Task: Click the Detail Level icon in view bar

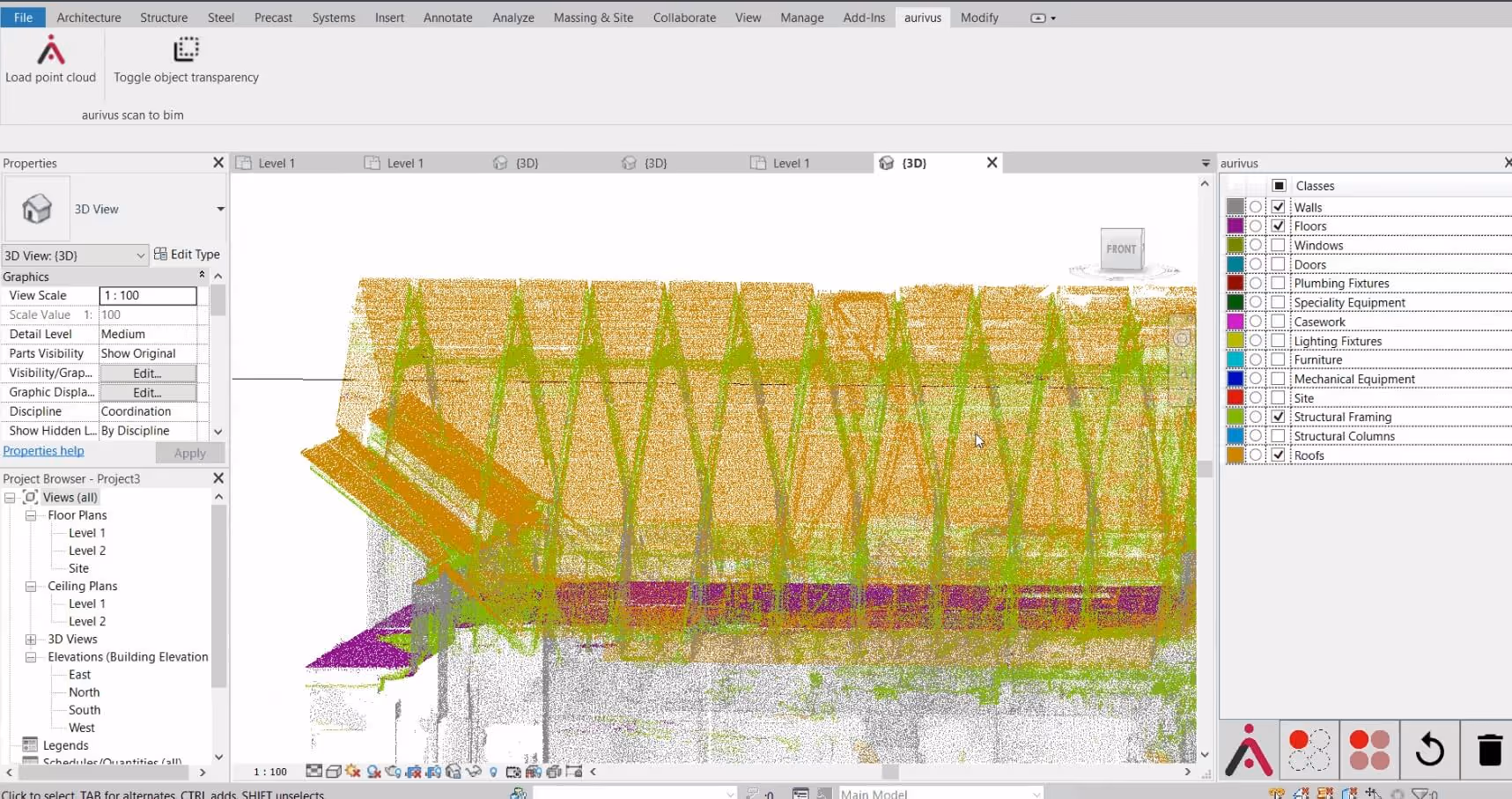Action: click(x=314, y=772)
